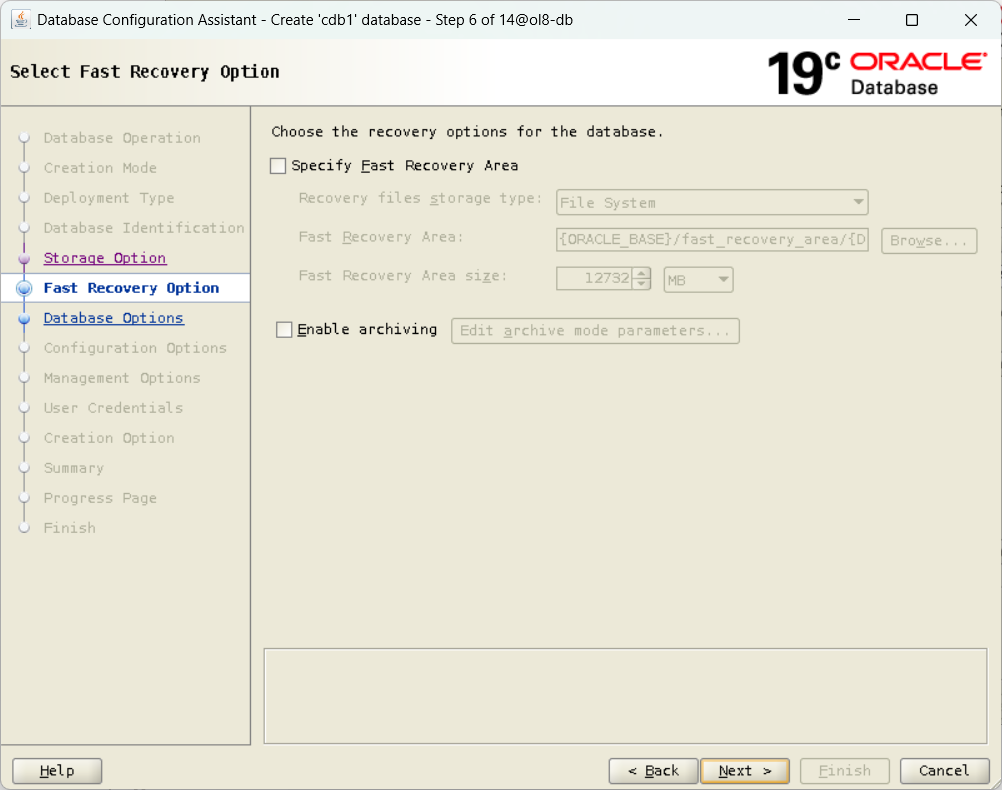
Task: Click the < Back button
Action: 653,771
